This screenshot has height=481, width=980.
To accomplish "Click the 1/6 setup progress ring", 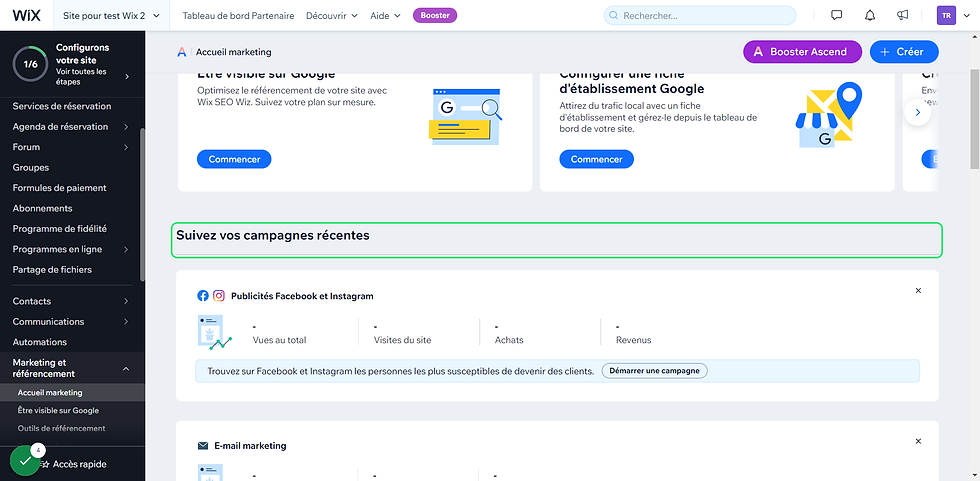I will pyautogui.click(x=30, y=64).
